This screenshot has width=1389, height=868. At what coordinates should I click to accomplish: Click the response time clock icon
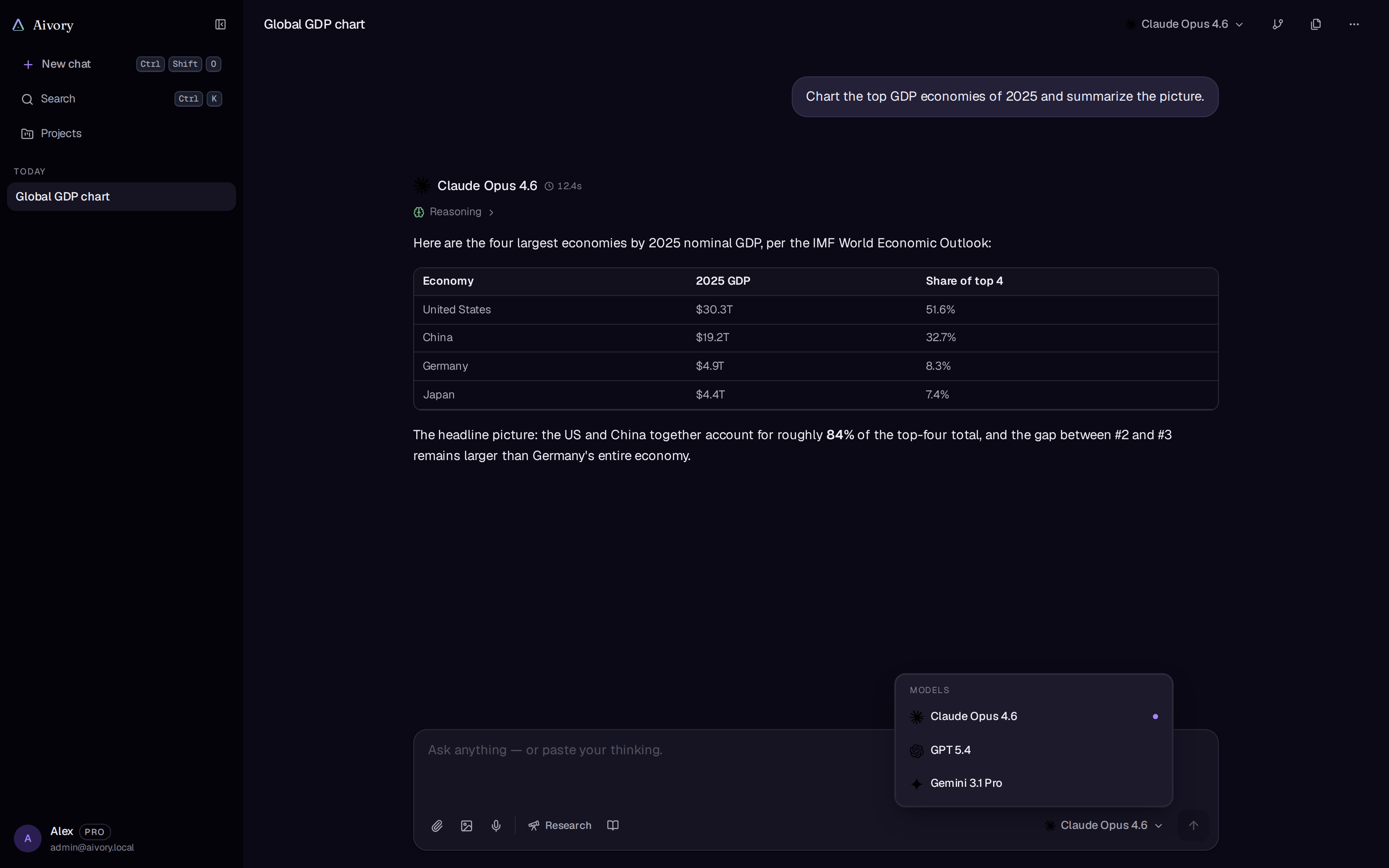tap(549, 186)
